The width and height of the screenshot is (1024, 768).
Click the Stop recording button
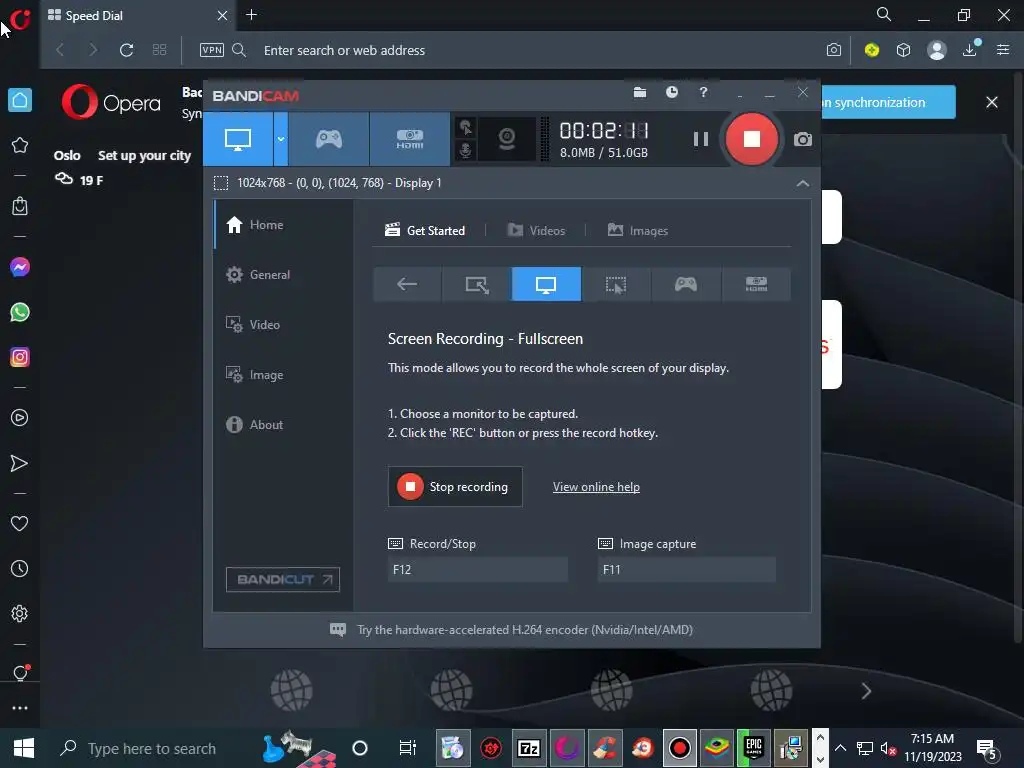(x=455, y=487)
